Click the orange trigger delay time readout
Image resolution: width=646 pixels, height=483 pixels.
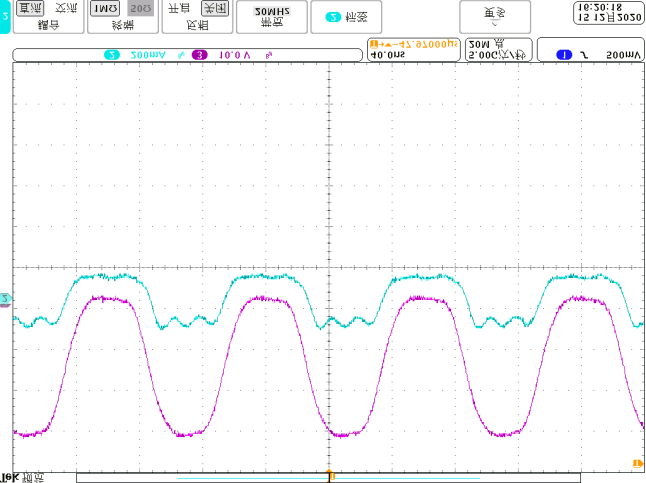(413, 44)
